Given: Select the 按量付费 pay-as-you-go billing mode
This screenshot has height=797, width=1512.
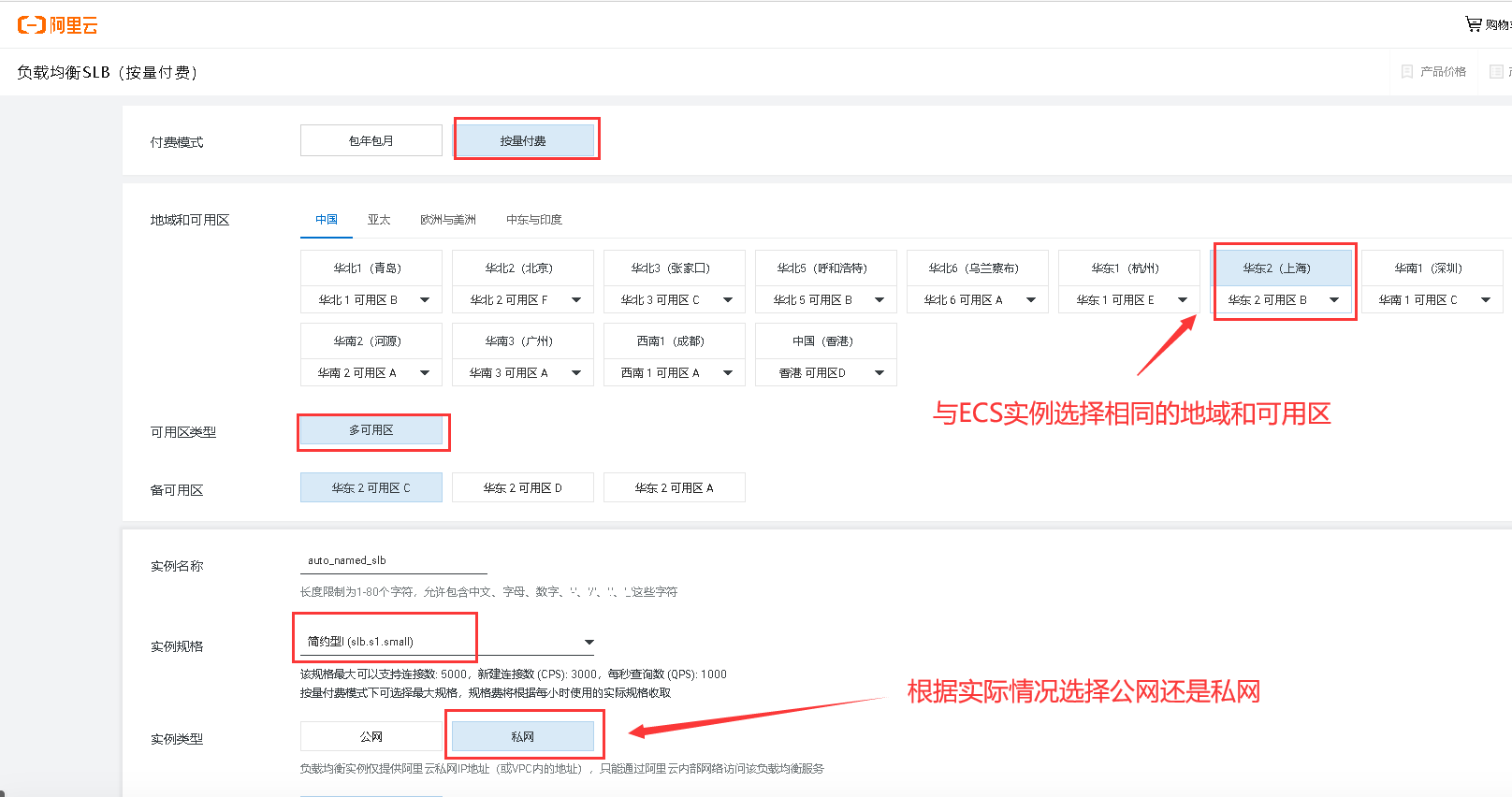Looking at the screenshot, I should (523, 140).
